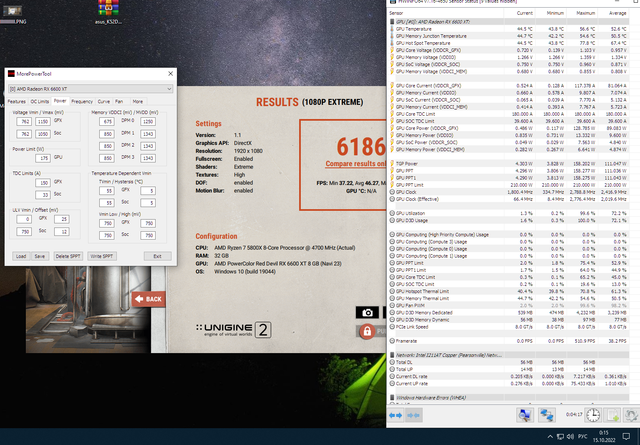Switch to the OC Limits tab
This screenshot has width=640, height=445.
pos(40,101)
